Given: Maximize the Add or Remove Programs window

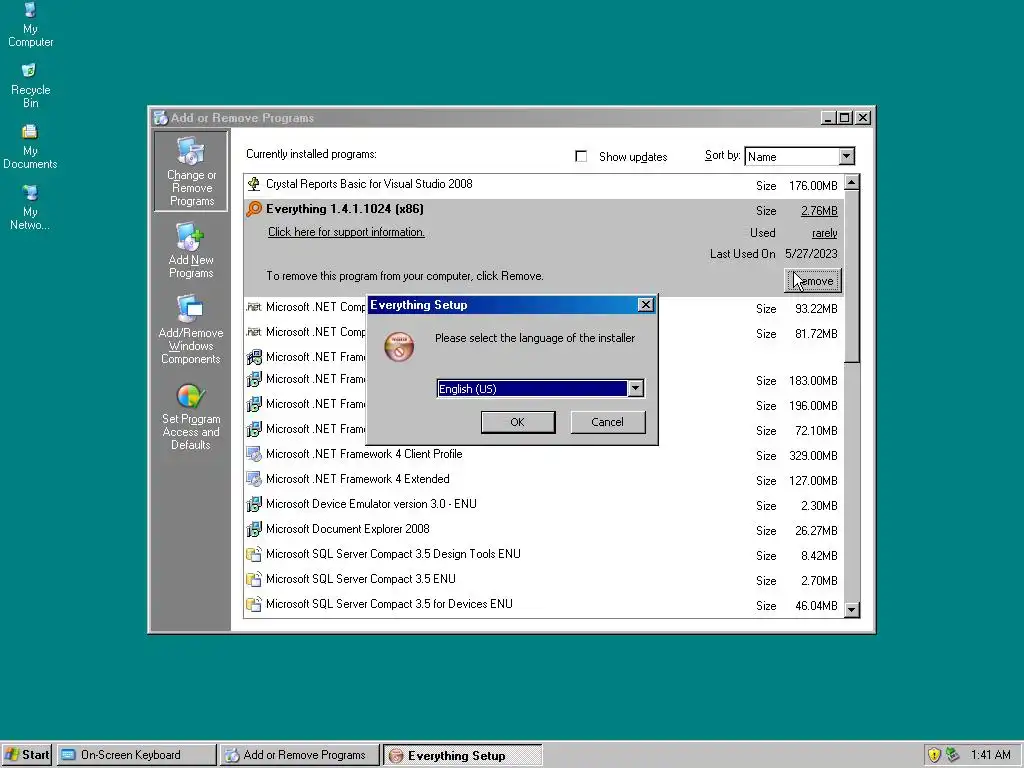Looking at the screenshot, I should tap(844, 118).
